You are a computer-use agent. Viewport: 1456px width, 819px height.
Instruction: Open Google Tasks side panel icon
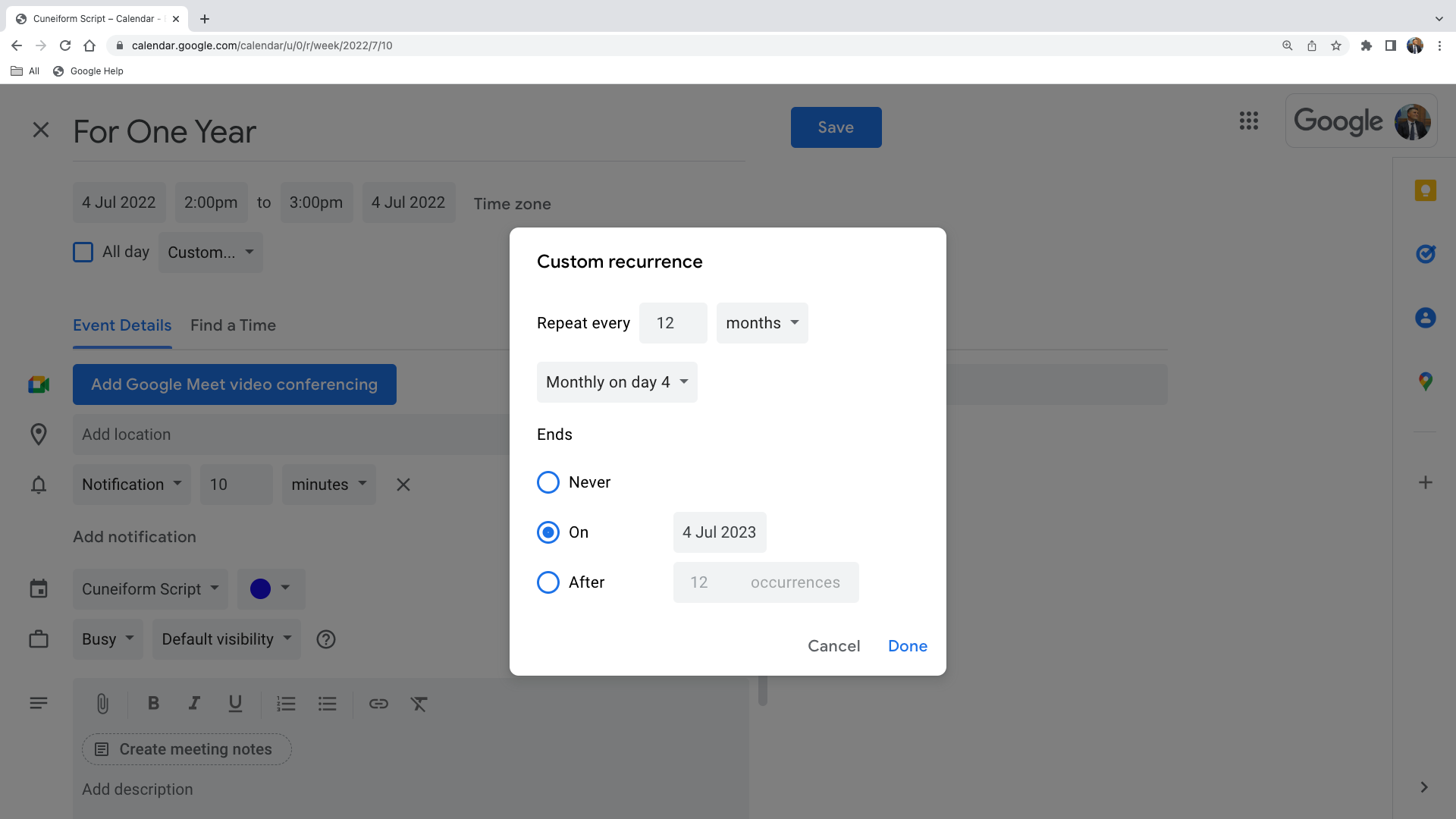(1425, 254)
